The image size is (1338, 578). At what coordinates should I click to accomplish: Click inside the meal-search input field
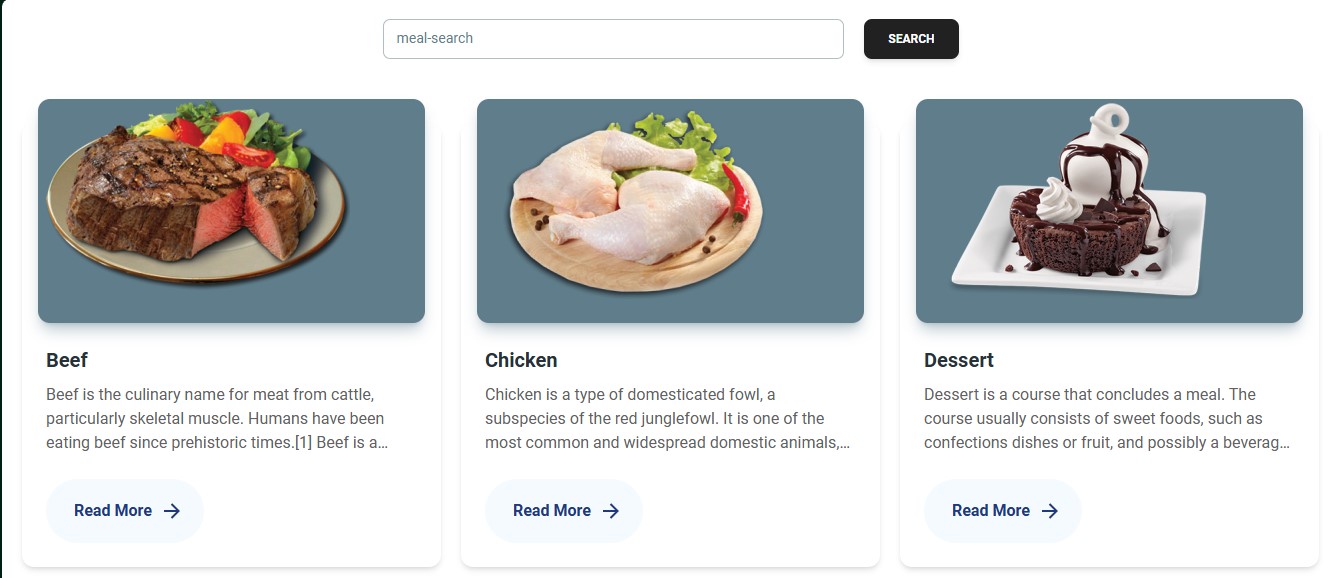[x=612, y=39]
